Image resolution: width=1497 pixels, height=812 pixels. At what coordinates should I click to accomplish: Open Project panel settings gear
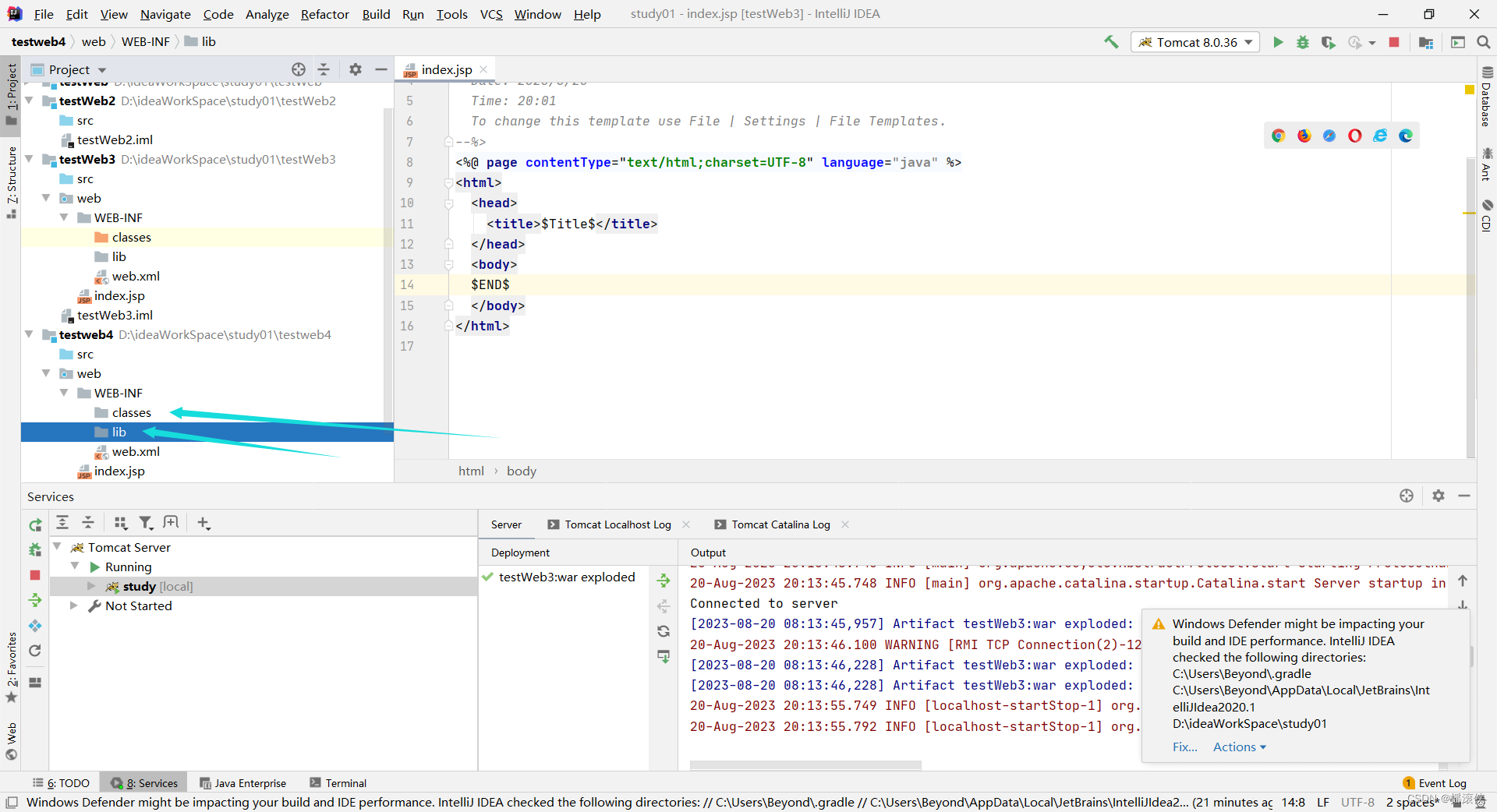[x=356, y=69]
